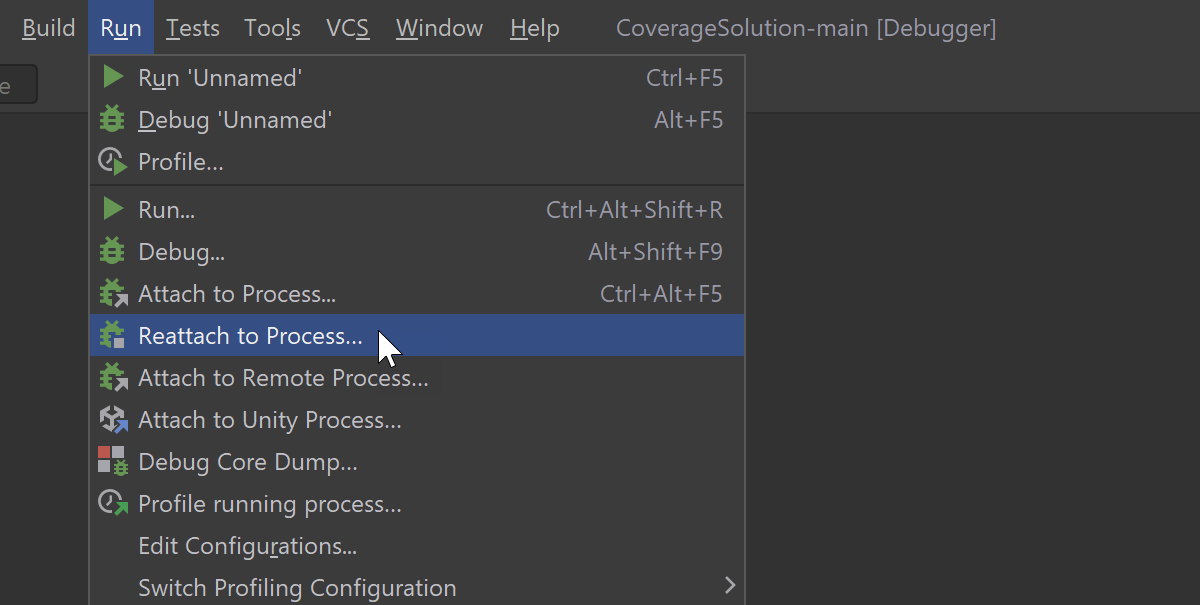Screen dimensions: 1200x605
Task: Open the Tests menu
Action: click(x=193, y=28)
